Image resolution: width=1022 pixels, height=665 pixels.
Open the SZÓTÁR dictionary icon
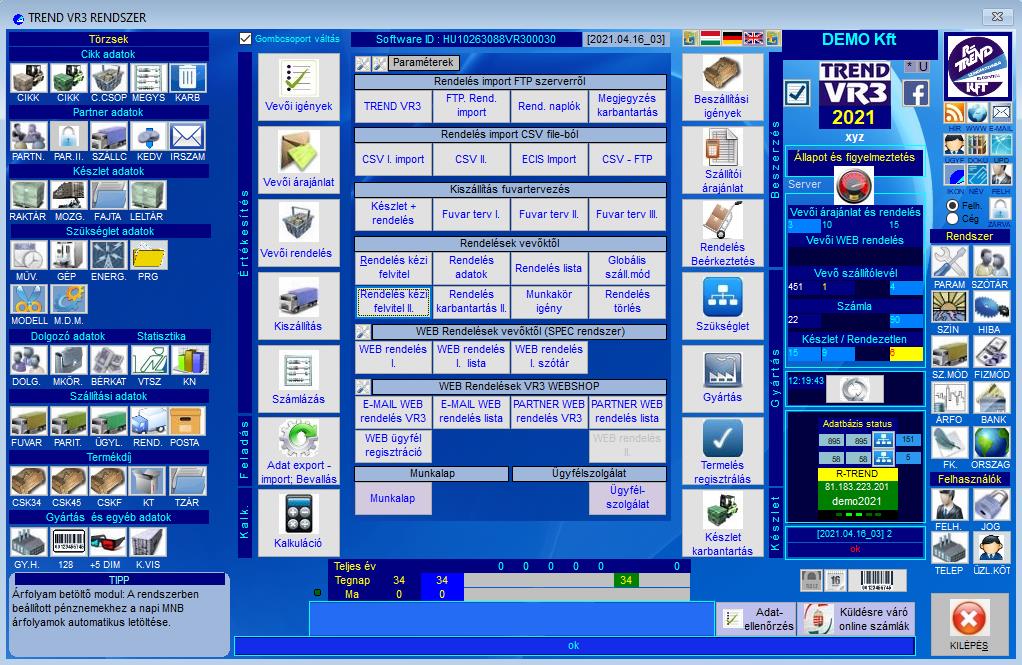coord(991,263)
